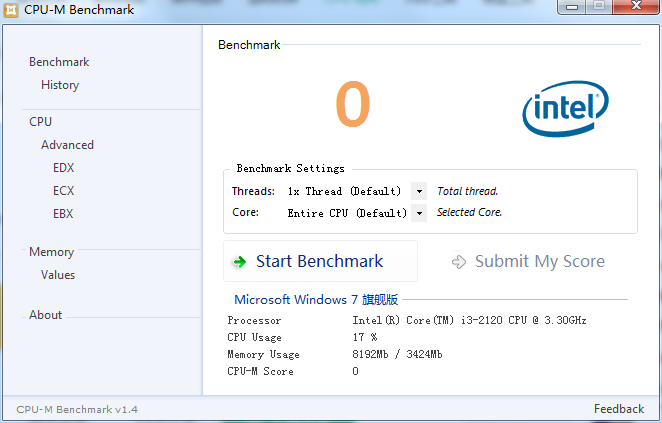The height and width of the screenshot is (423, 662).
Task: View memory Values page
Action: pyautogui.click(x=58, y=275)
